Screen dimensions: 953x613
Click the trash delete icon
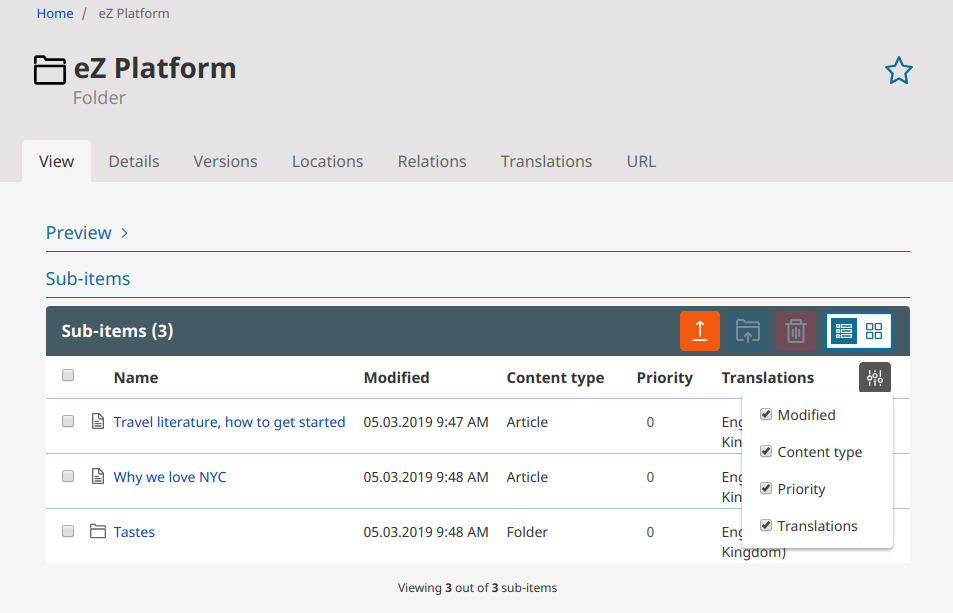(796, 331)
